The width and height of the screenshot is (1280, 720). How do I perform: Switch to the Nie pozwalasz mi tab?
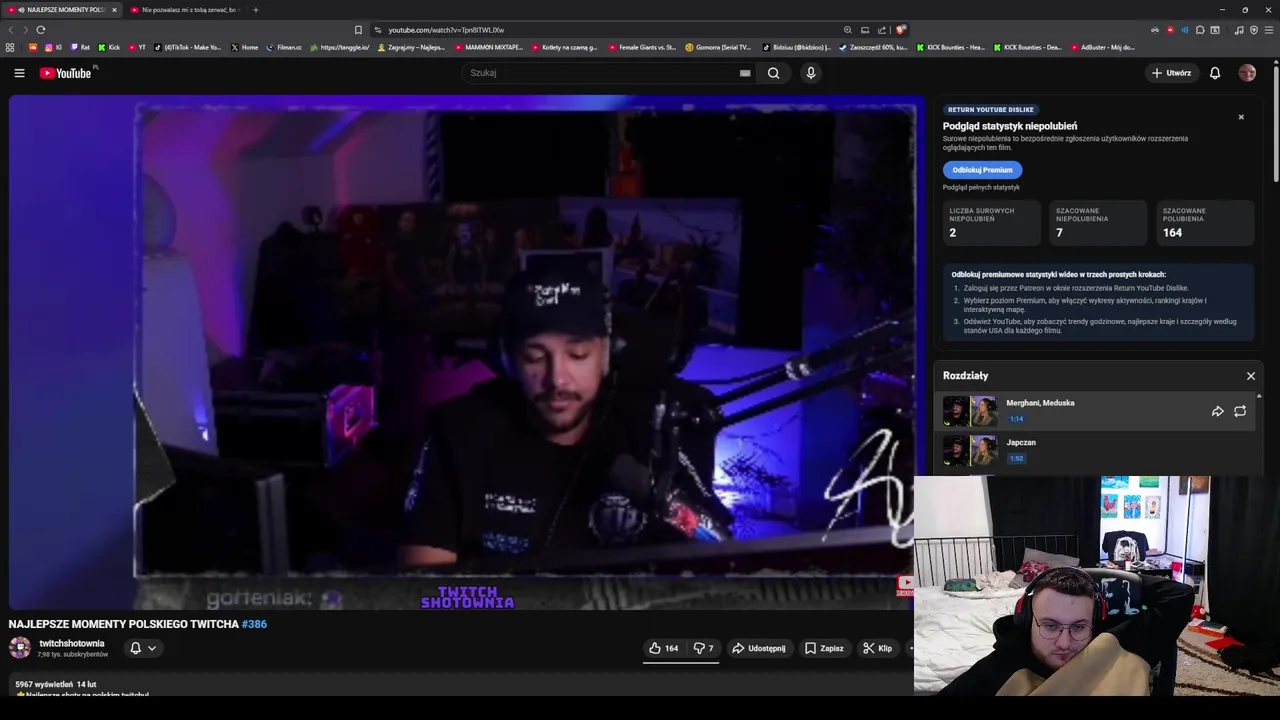coord(185,10)
